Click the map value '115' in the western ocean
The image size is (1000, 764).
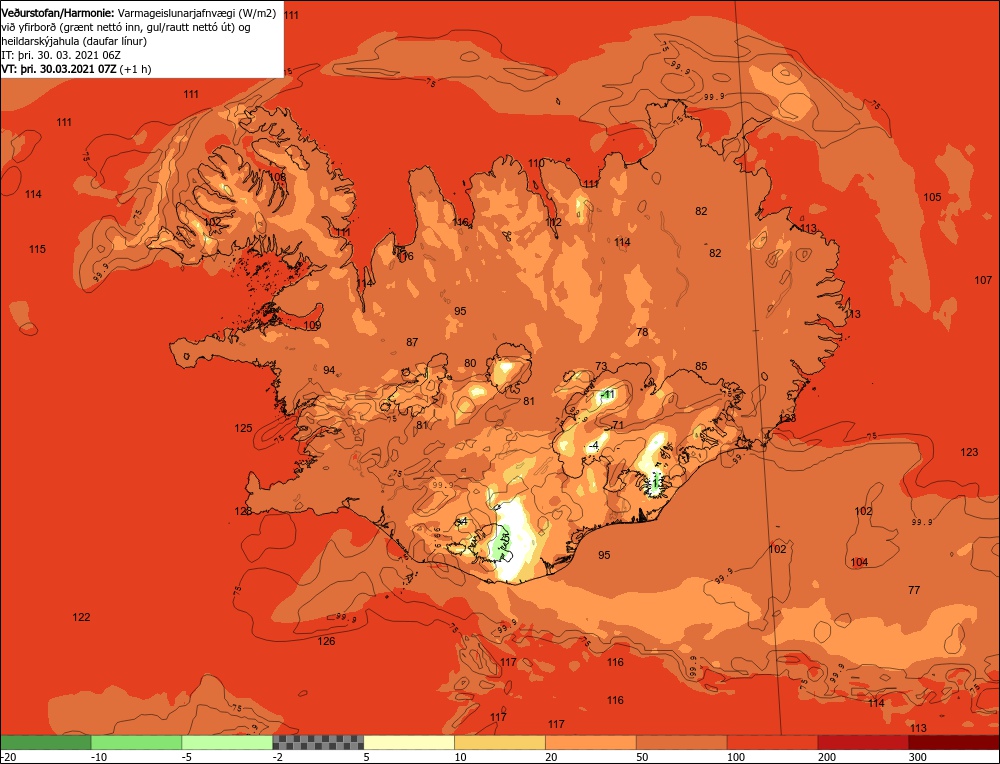pos(37,249)
